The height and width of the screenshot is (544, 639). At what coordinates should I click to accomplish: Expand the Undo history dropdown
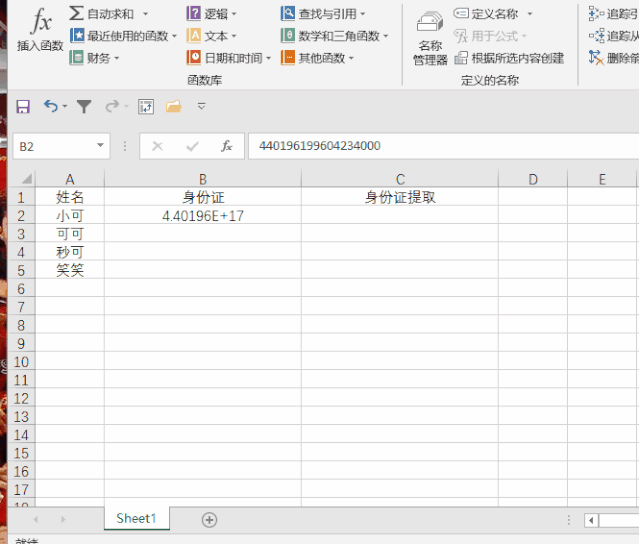point(65,107)
